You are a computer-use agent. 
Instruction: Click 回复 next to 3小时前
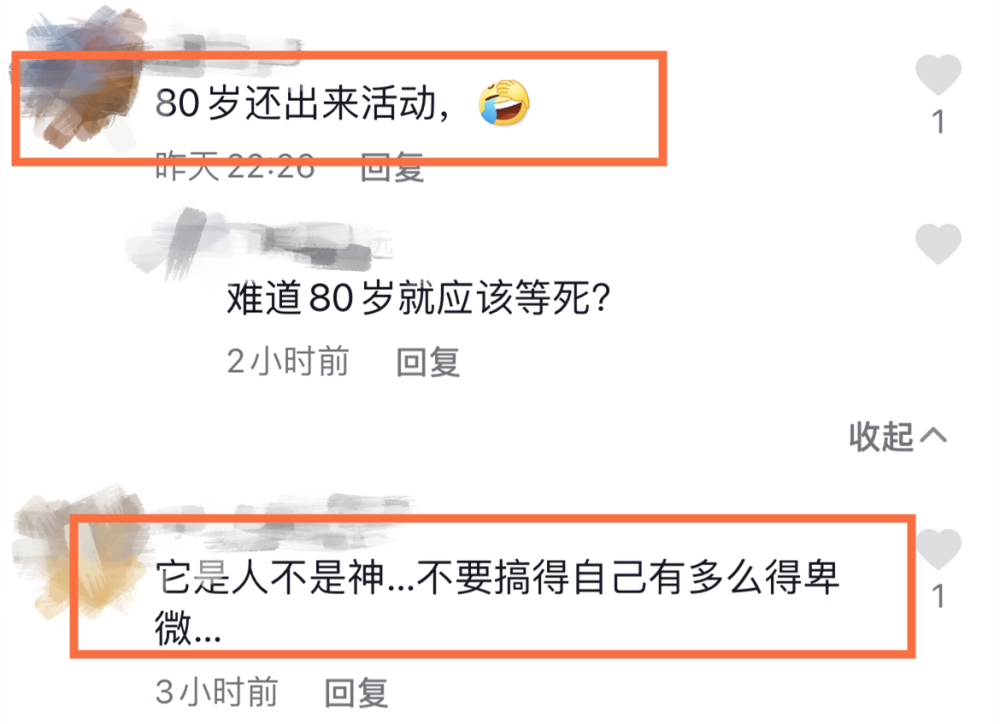357,693
